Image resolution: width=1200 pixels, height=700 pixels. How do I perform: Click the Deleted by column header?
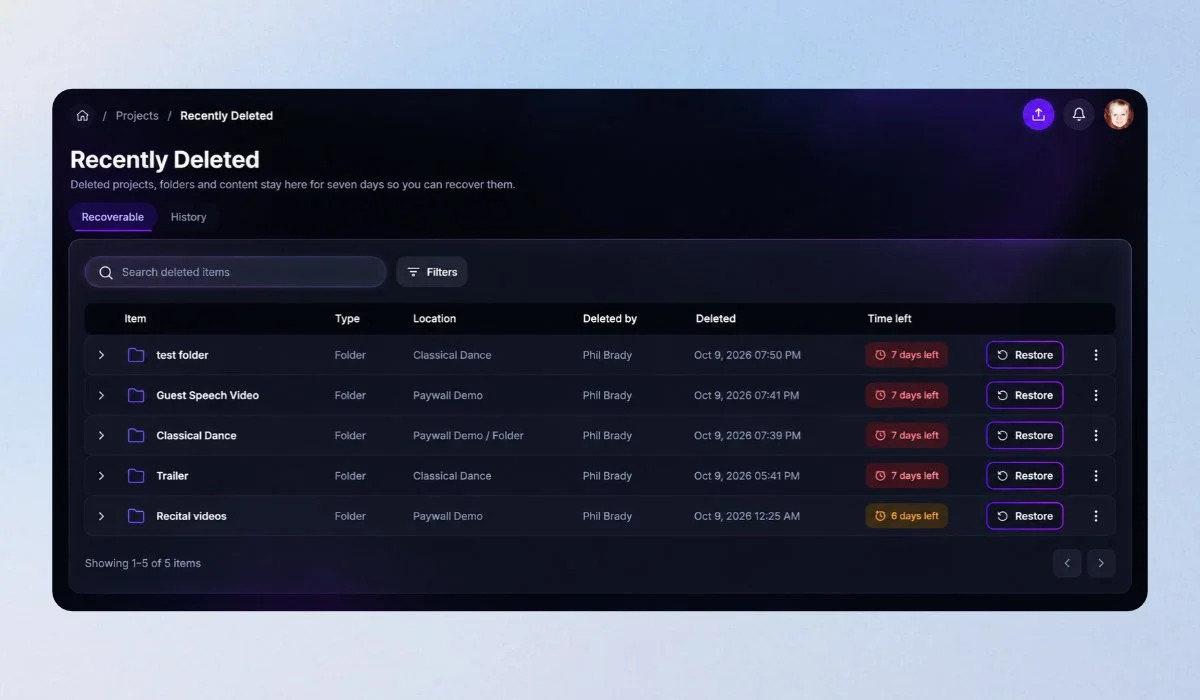coord(610,319)
